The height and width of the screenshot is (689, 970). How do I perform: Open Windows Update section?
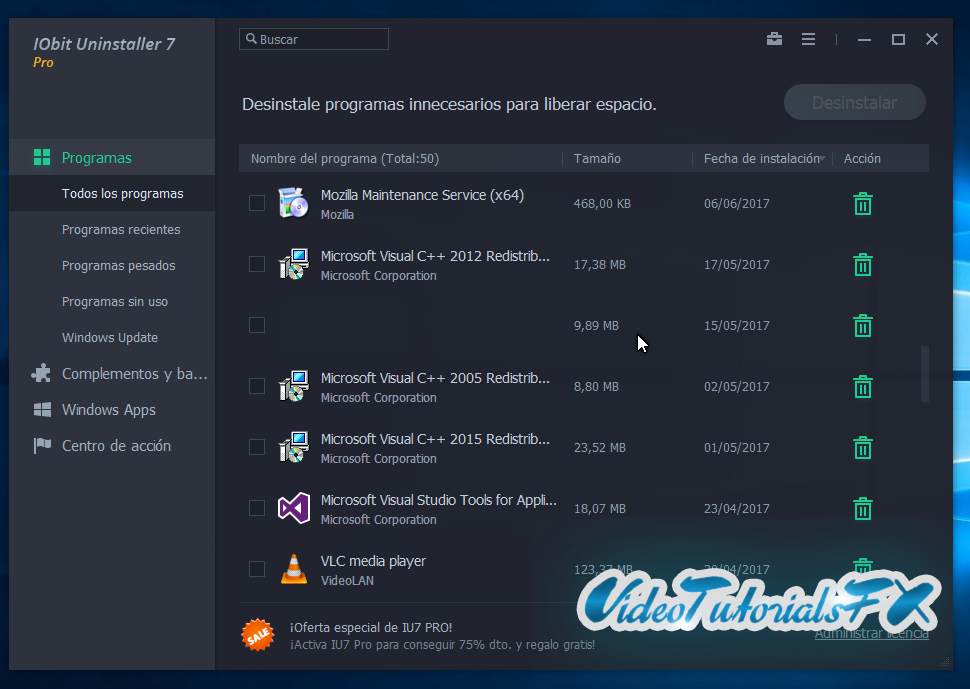click(x=112, y=337)
